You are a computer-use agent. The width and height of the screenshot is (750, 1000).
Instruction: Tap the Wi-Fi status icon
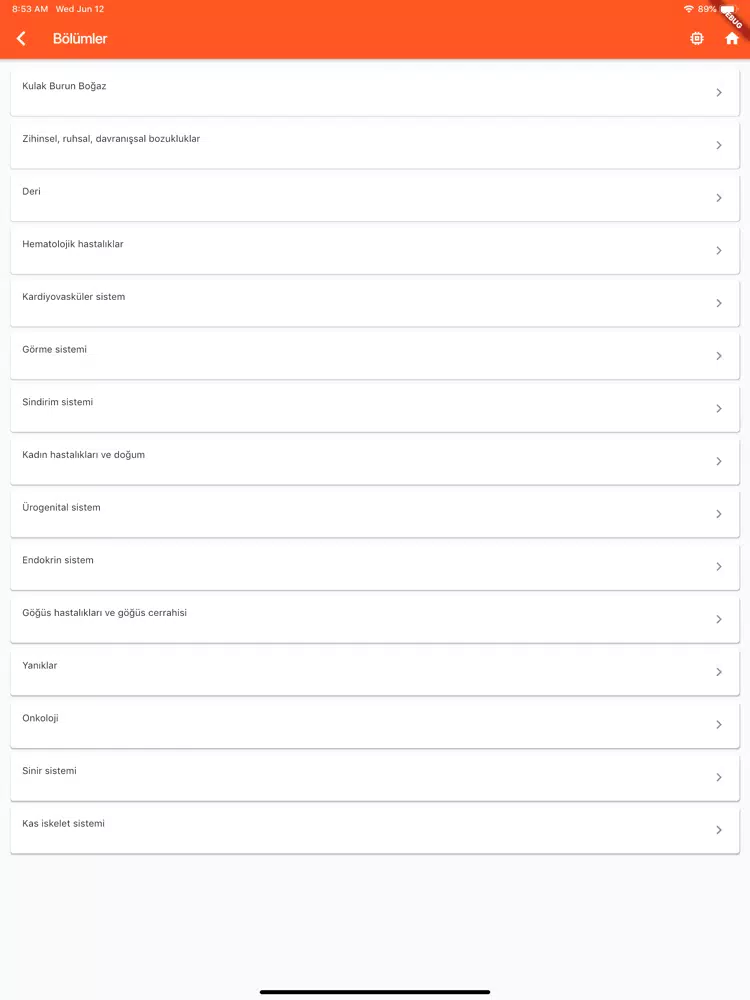pyautogui.click(x=688, y=9)
